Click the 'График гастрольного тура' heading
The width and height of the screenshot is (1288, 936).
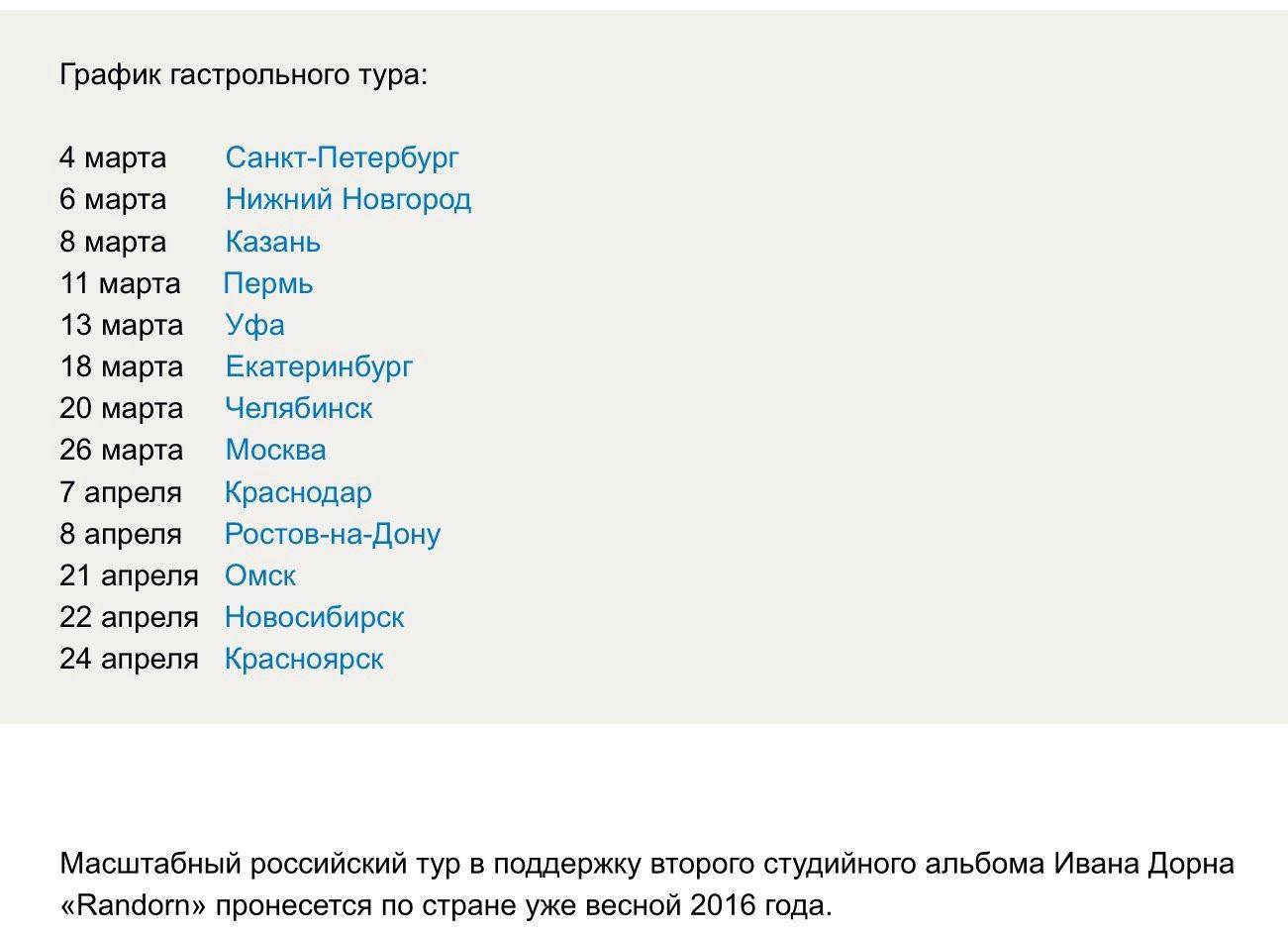244,75
